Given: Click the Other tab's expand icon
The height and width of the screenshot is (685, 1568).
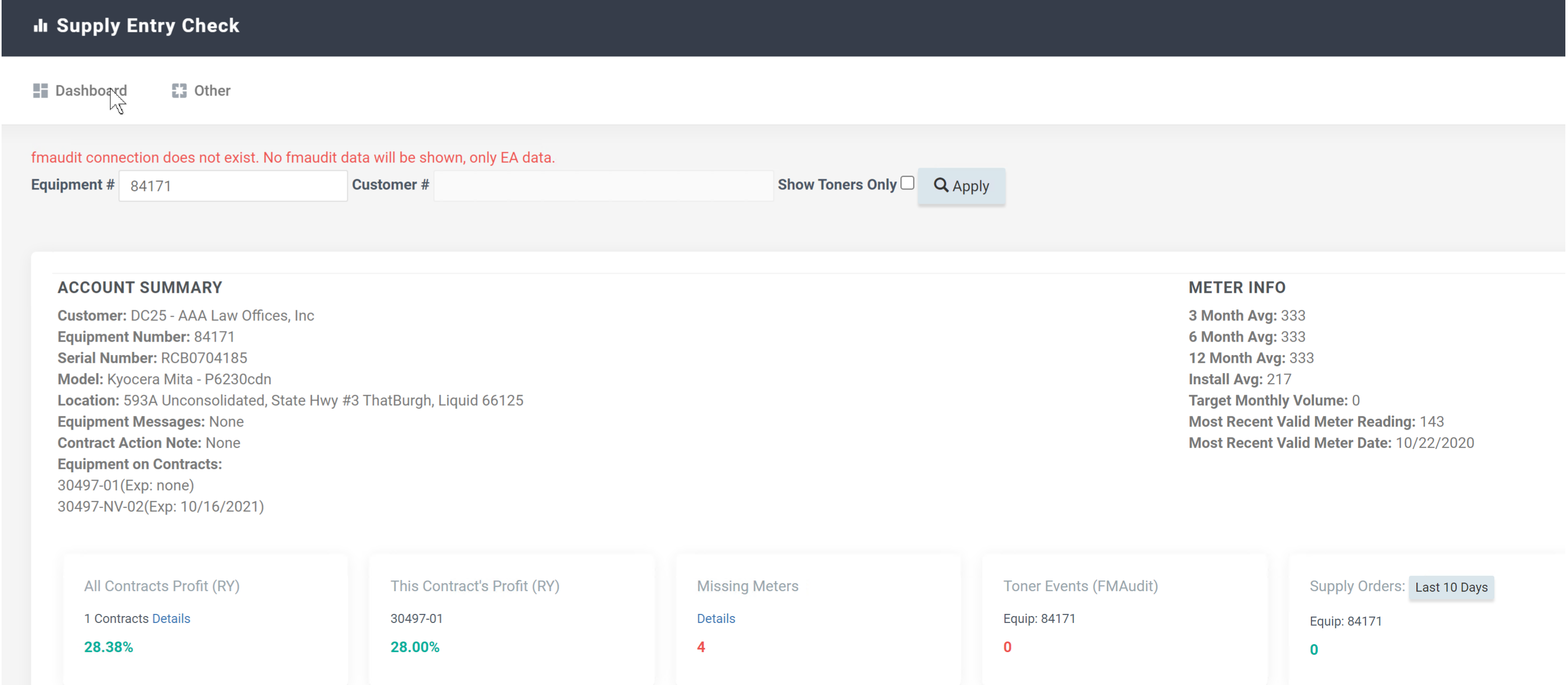Looking at the screenshot, I should point(179,91).
